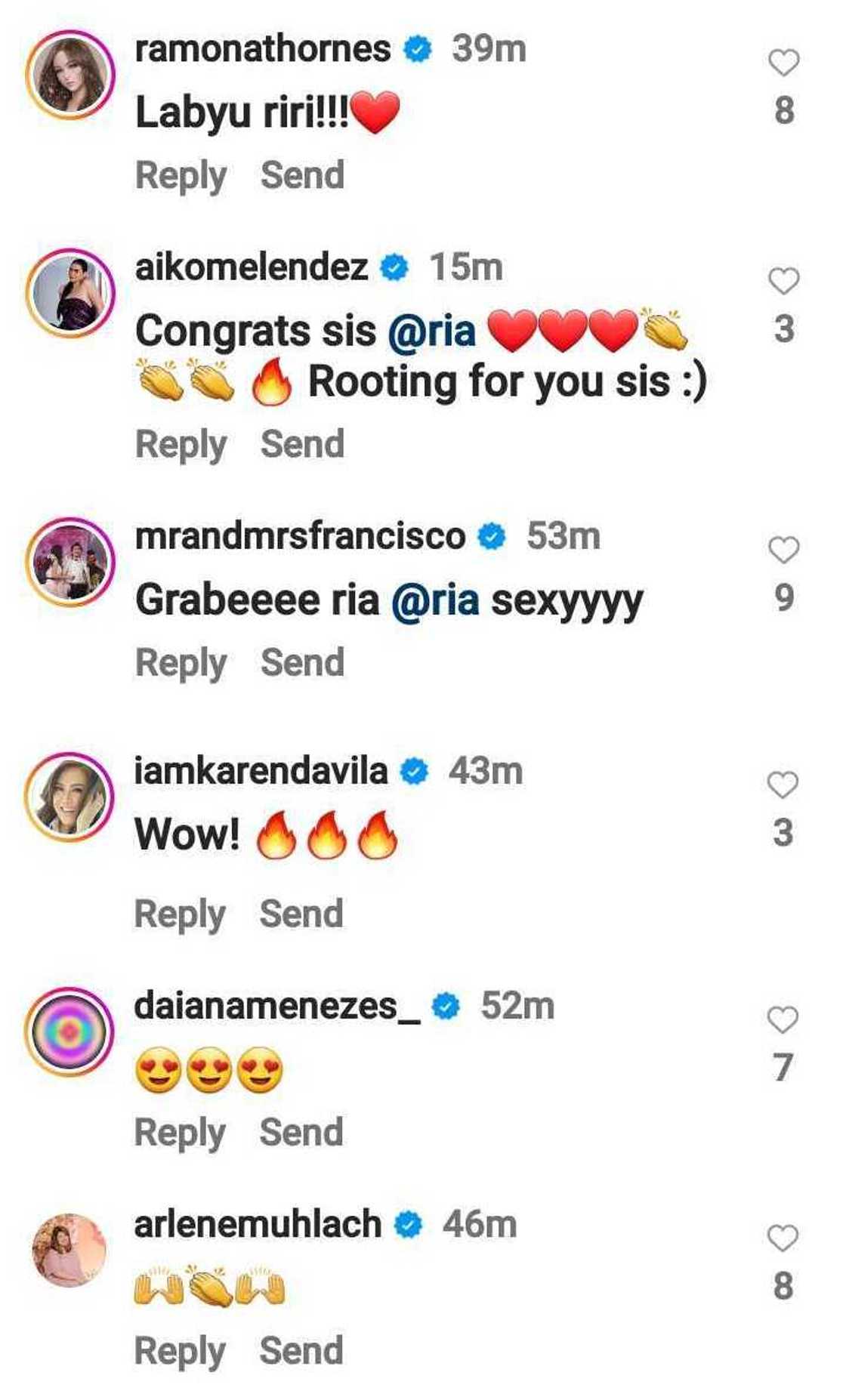846x1400 pixels.
Task: Heart the iamkarendavila 'Wow!' comment
Action: tap(783, 785)
